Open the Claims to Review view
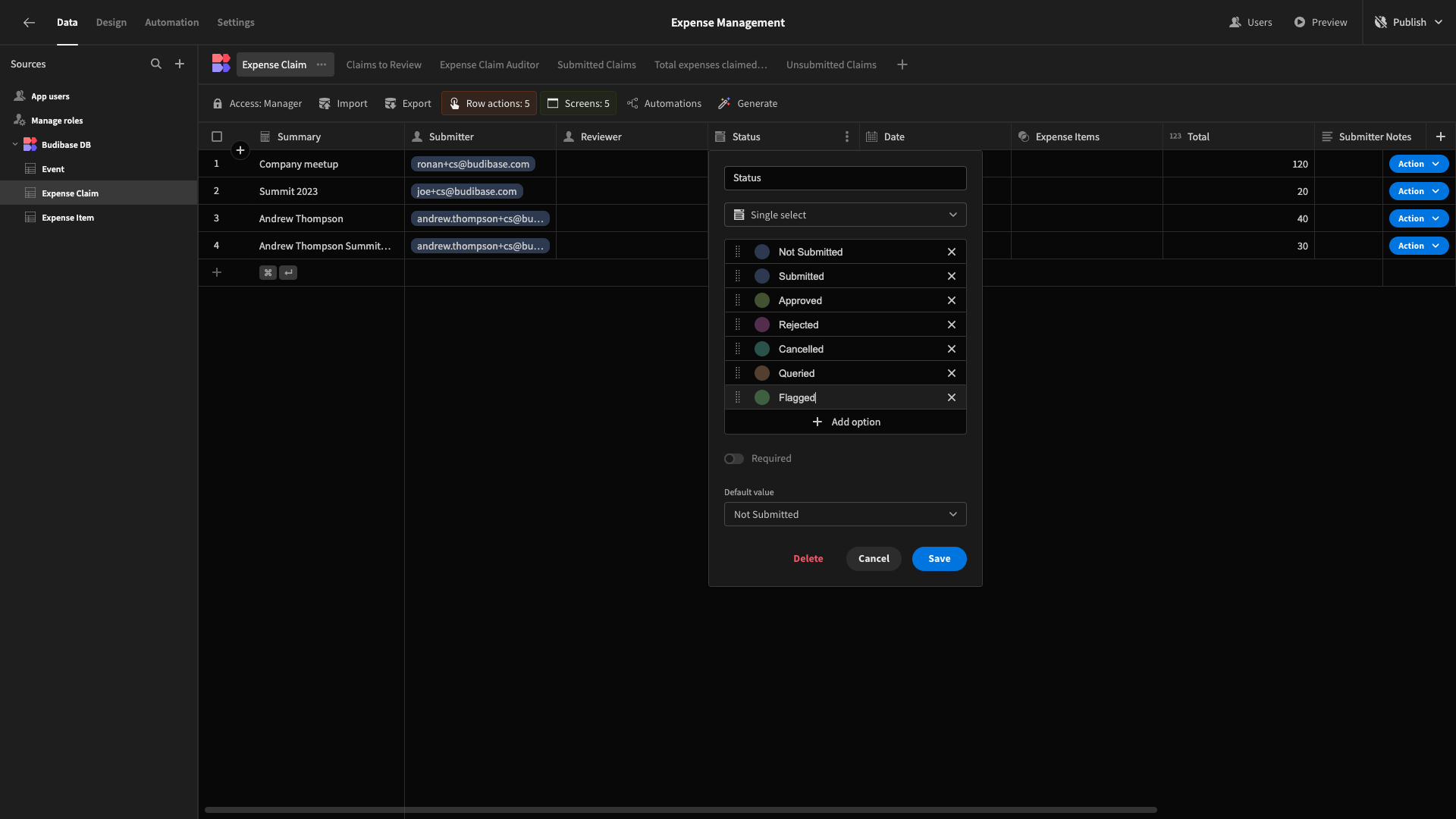This screenshot has width=1456, height=819. [x=384, y=64]
